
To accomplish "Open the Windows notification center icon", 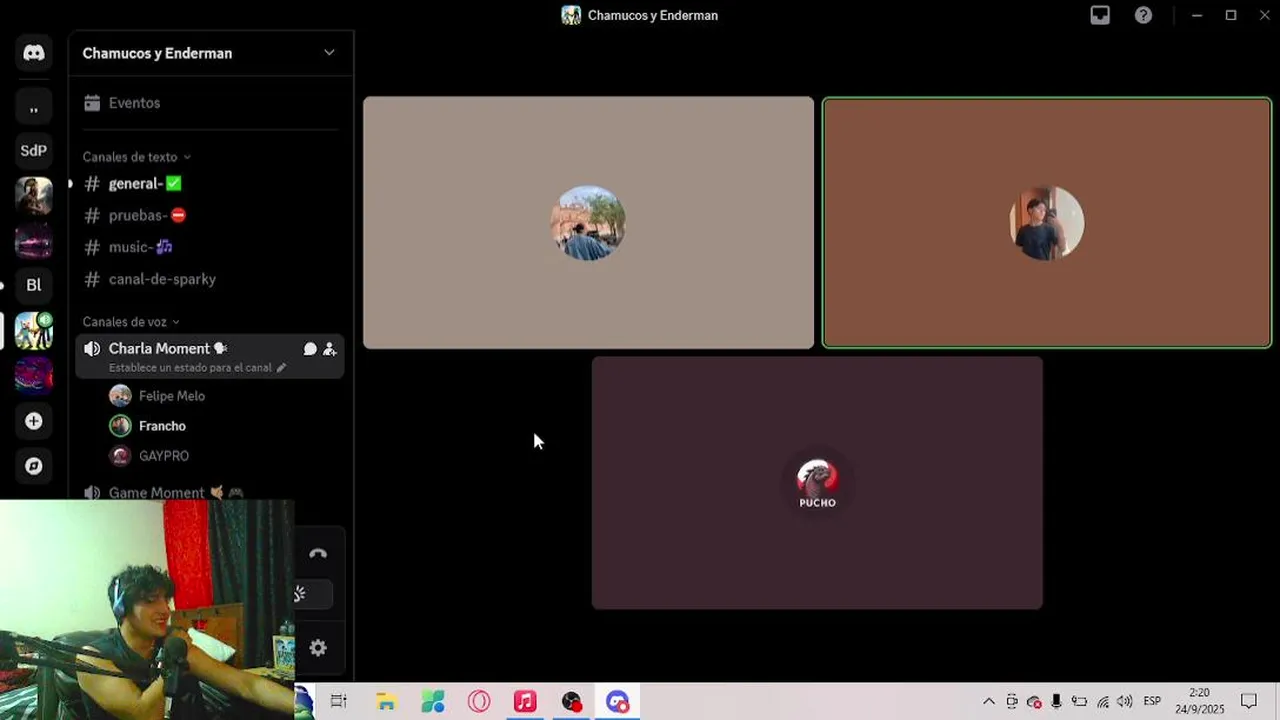I will tap(1249, 702).
